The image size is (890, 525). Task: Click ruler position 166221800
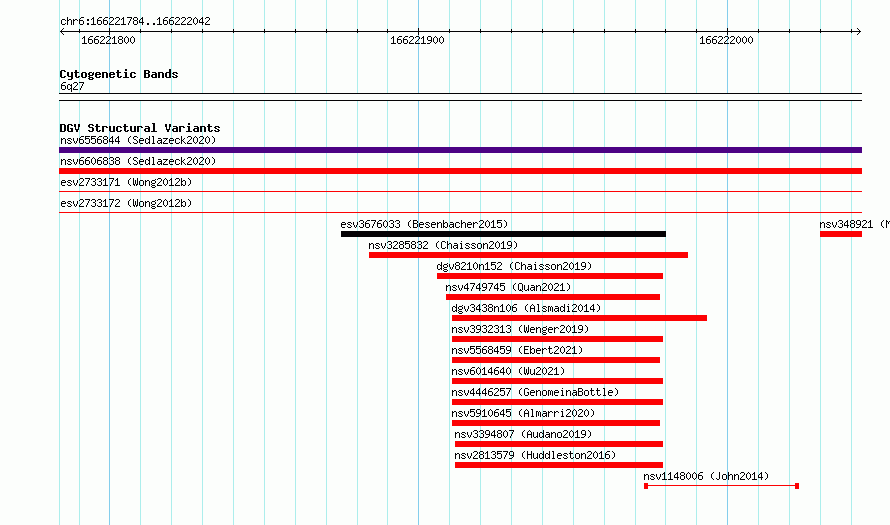pyautogui.click(x=108, y=40)
